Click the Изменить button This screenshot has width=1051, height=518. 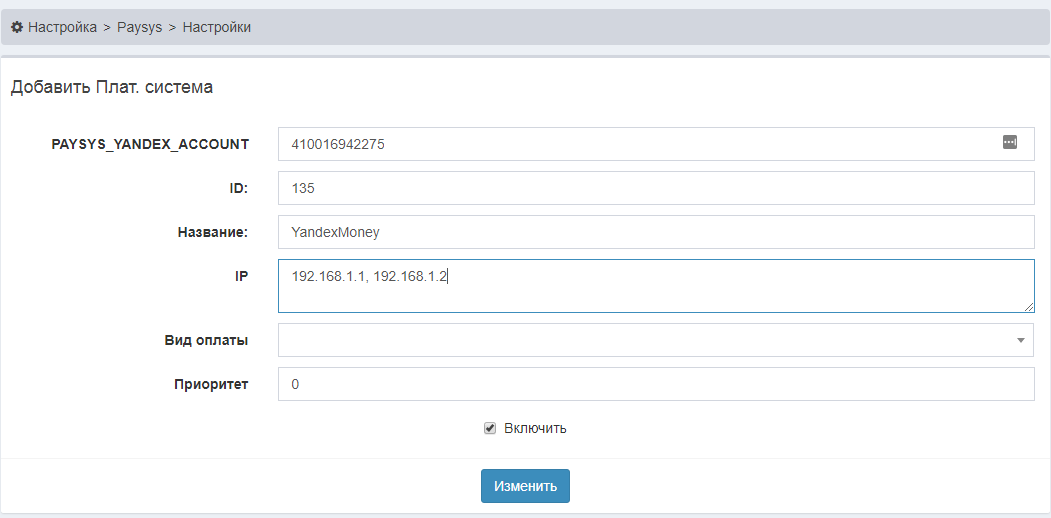tap(526, 486)
